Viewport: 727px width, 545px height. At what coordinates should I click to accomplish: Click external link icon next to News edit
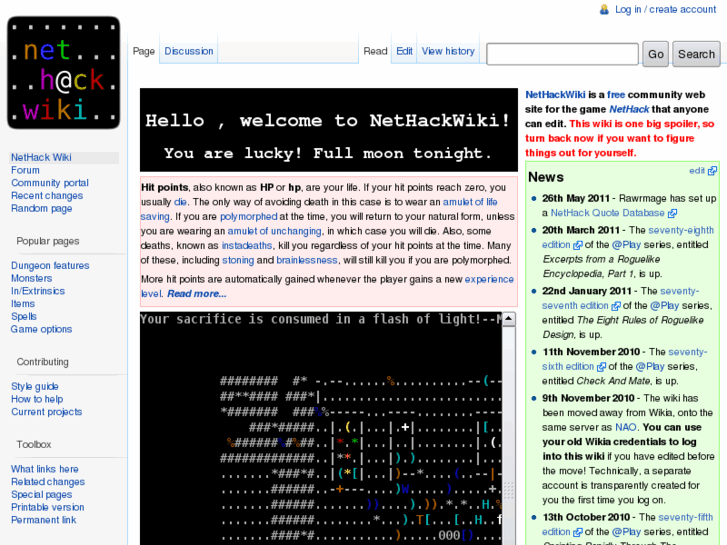coord(712,171)
